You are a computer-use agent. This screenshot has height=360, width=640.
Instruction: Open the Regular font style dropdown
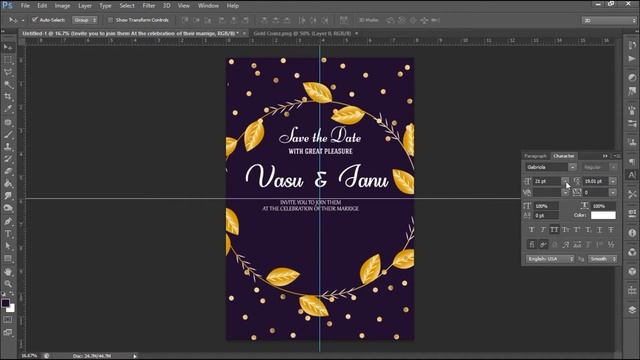coord(613,167)
